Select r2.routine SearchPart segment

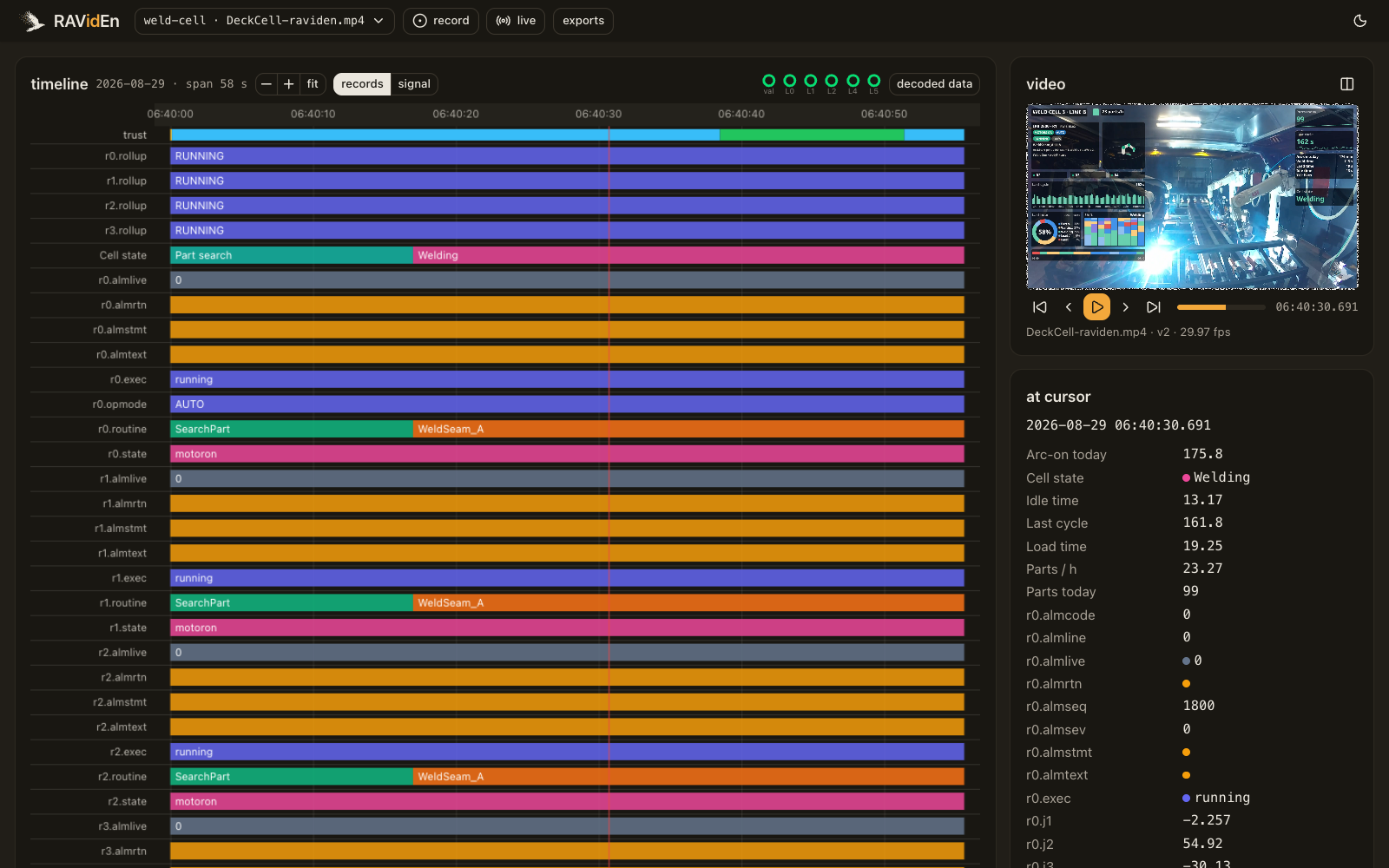coord(292,776)
